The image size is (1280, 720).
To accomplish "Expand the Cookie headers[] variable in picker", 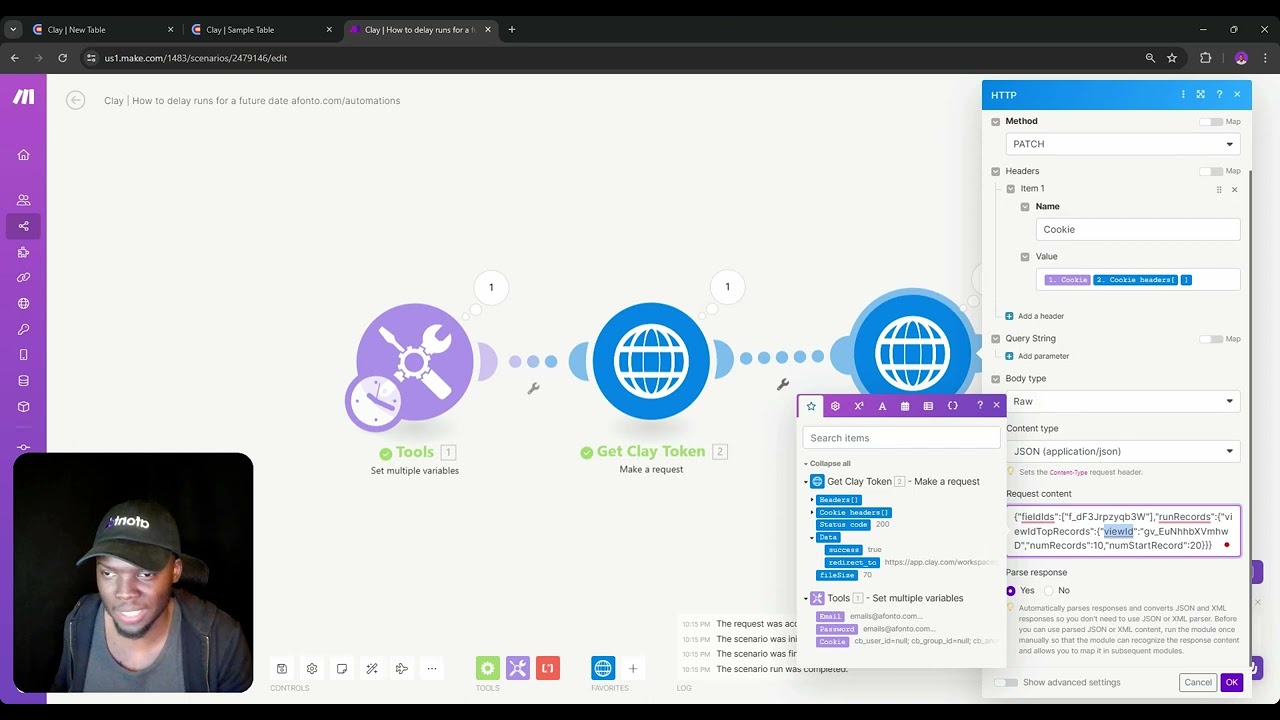I will click(x=812, y=513).
